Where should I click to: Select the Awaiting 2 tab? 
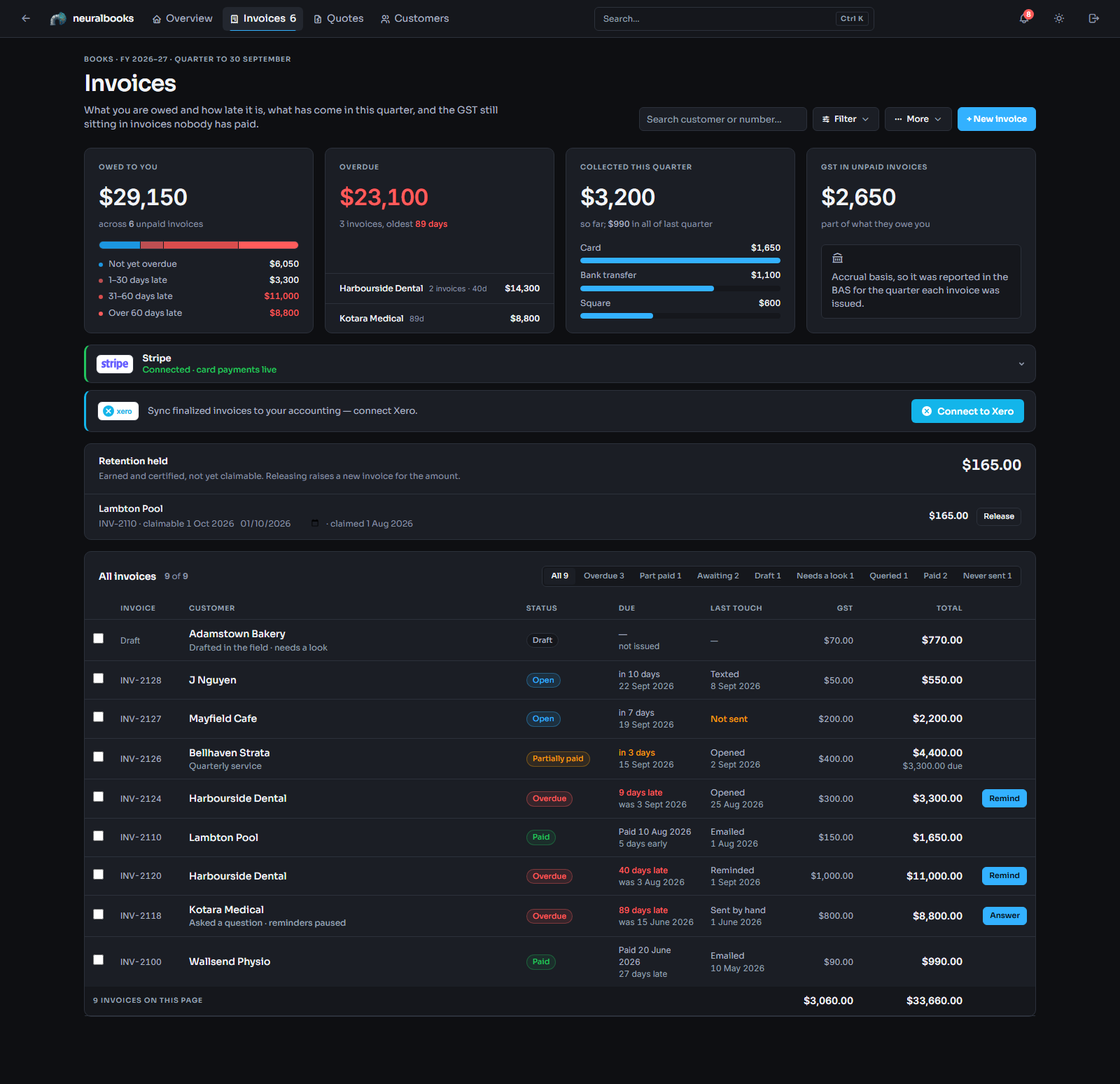coord(718,576)
